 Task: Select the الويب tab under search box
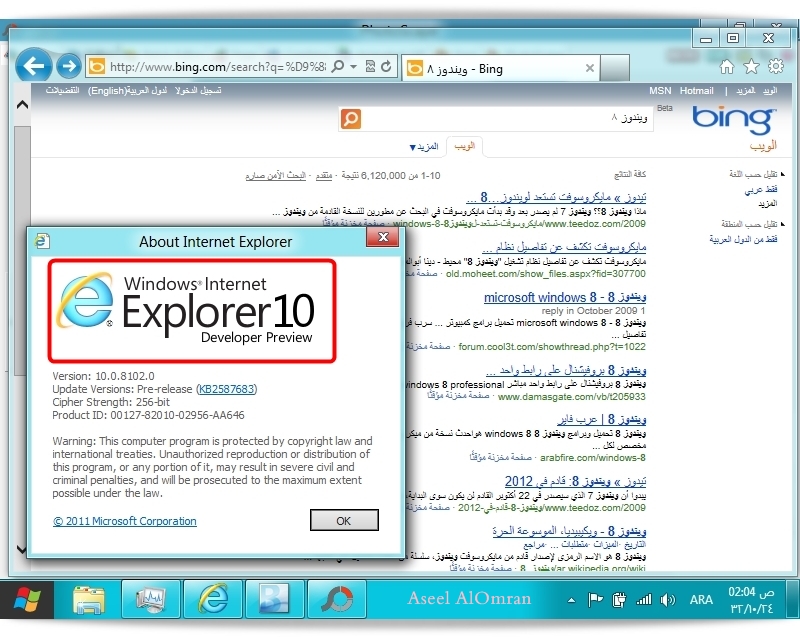pyautogui.click(x=464, y=146)
